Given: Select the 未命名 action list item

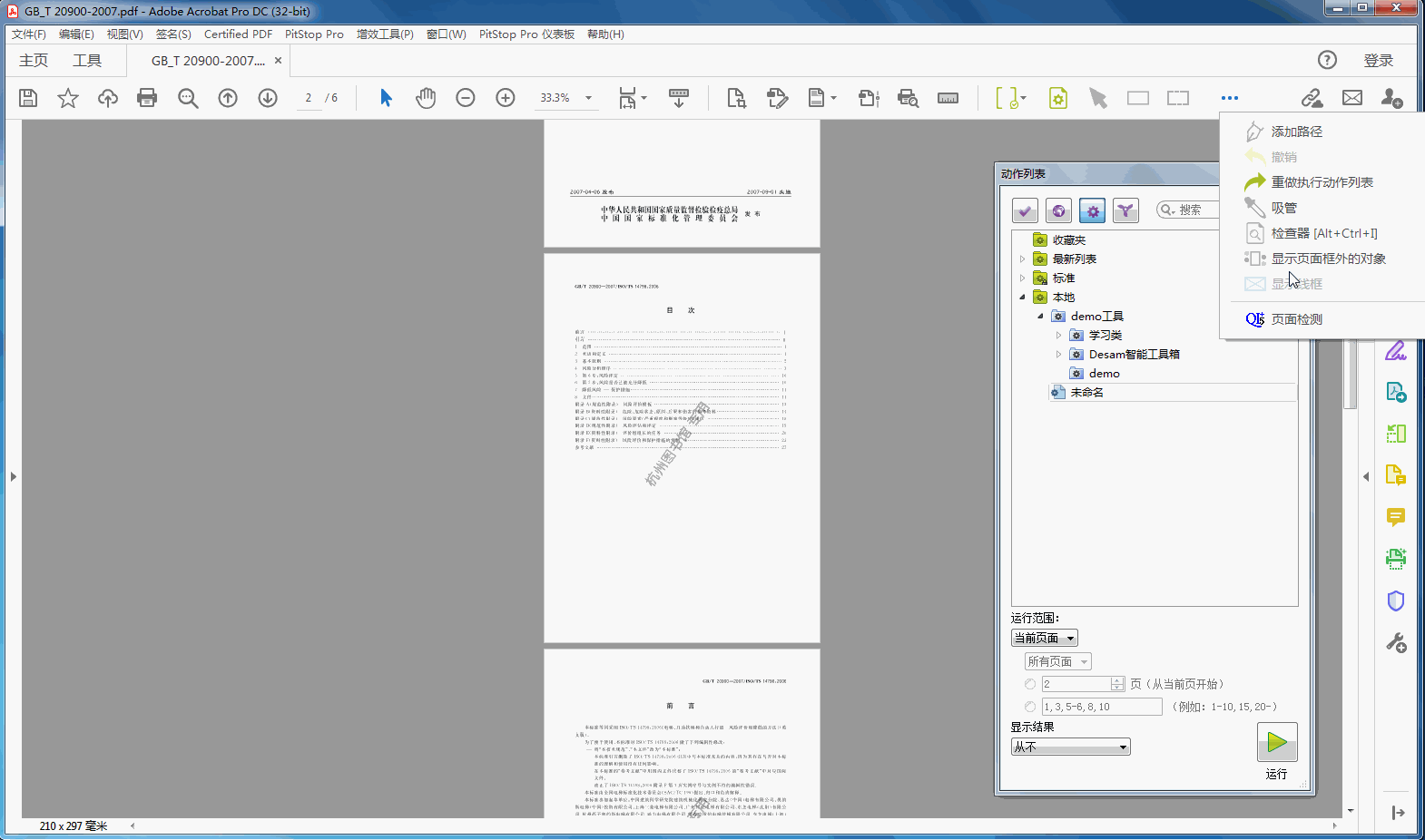Looking at the screenshot, I should (x=1087, y=393).
